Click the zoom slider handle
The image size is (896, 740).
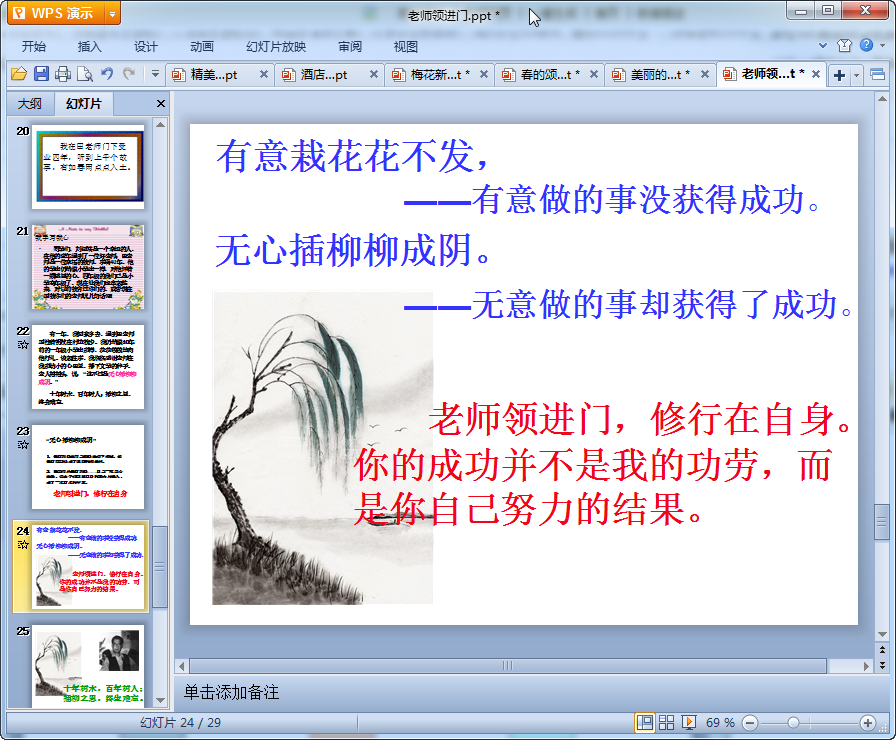click(x=793, y=723)
